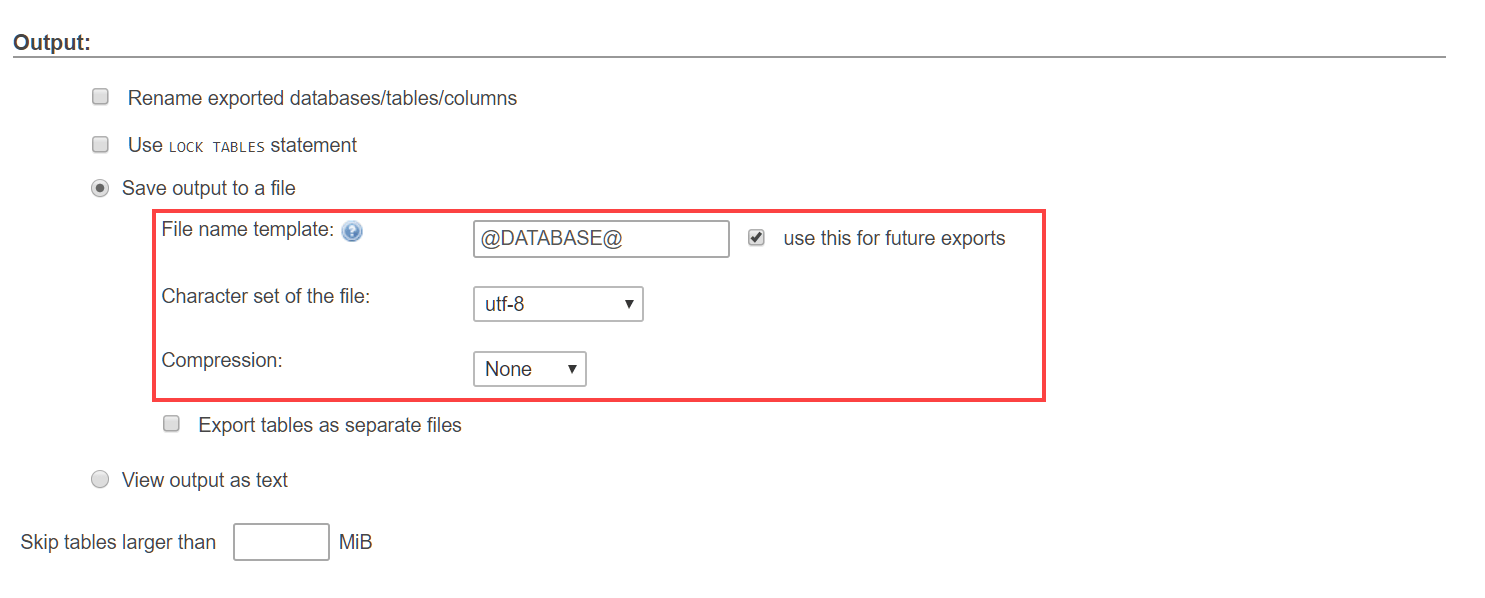1485x598 pixels.
Task: Click the Export tables as separate files label
Action: click(x=330, y=425)
